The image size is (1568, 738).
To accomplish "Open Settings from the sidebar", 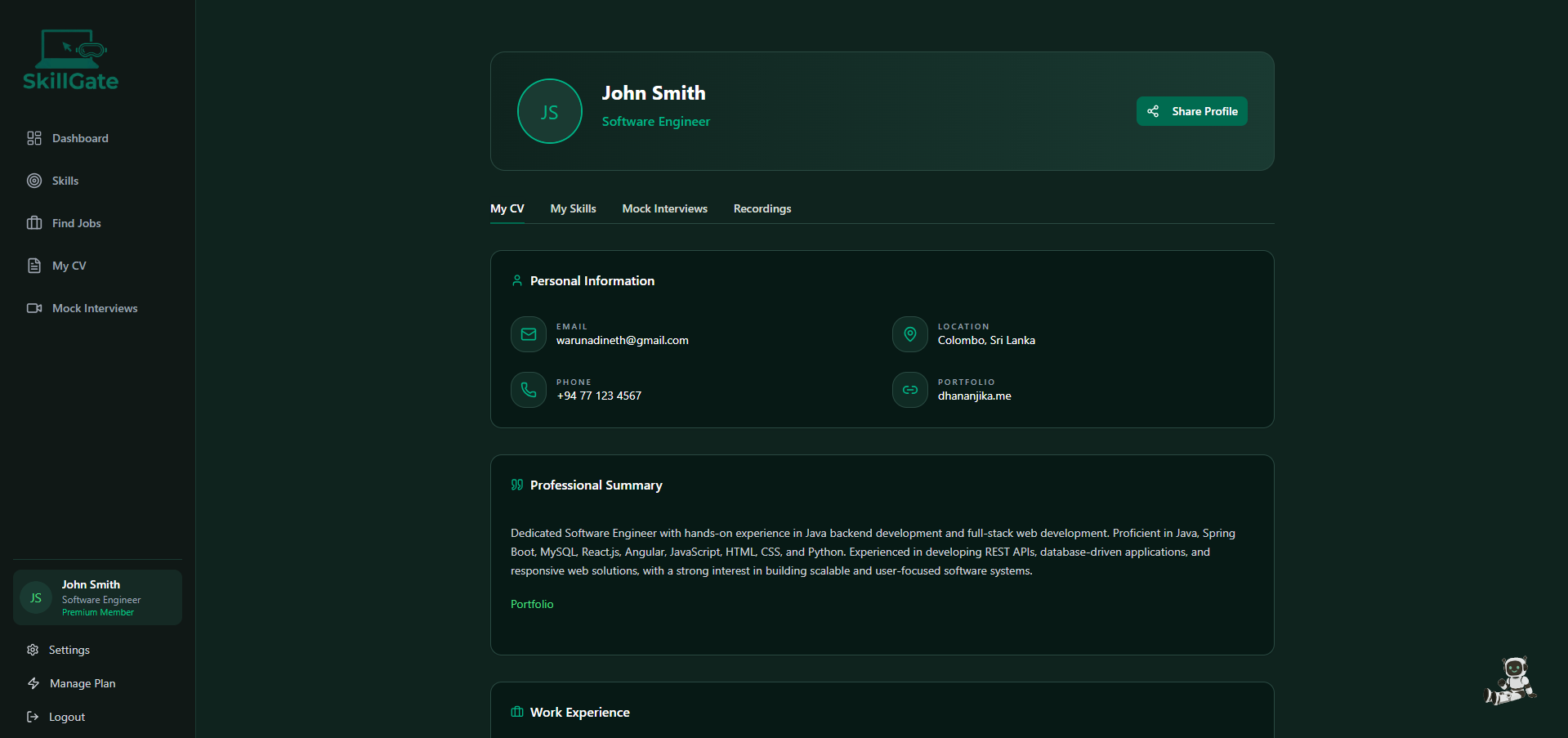I will click(69, 650).
